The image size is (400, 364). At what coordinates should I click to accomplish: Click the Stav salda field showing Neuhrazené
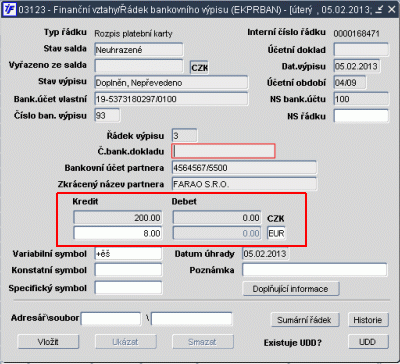coord(139,50)
